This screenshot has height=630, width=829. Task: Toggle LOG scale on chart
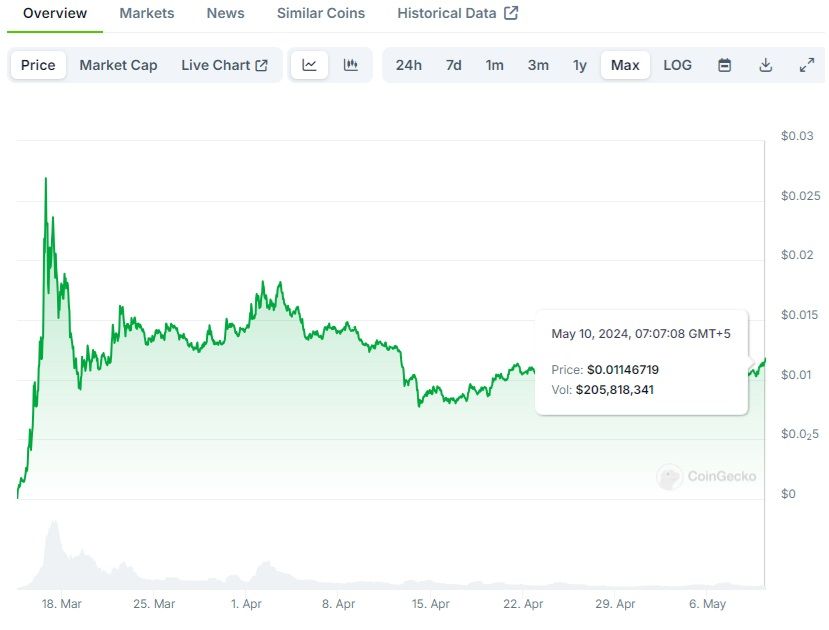coord(677,65)
